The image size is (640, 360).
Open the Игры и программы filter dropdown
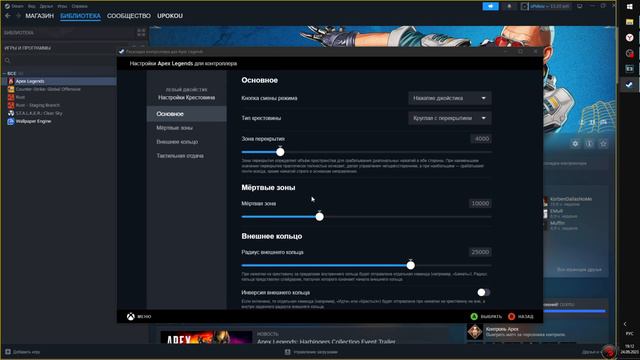tap(28, 48)
